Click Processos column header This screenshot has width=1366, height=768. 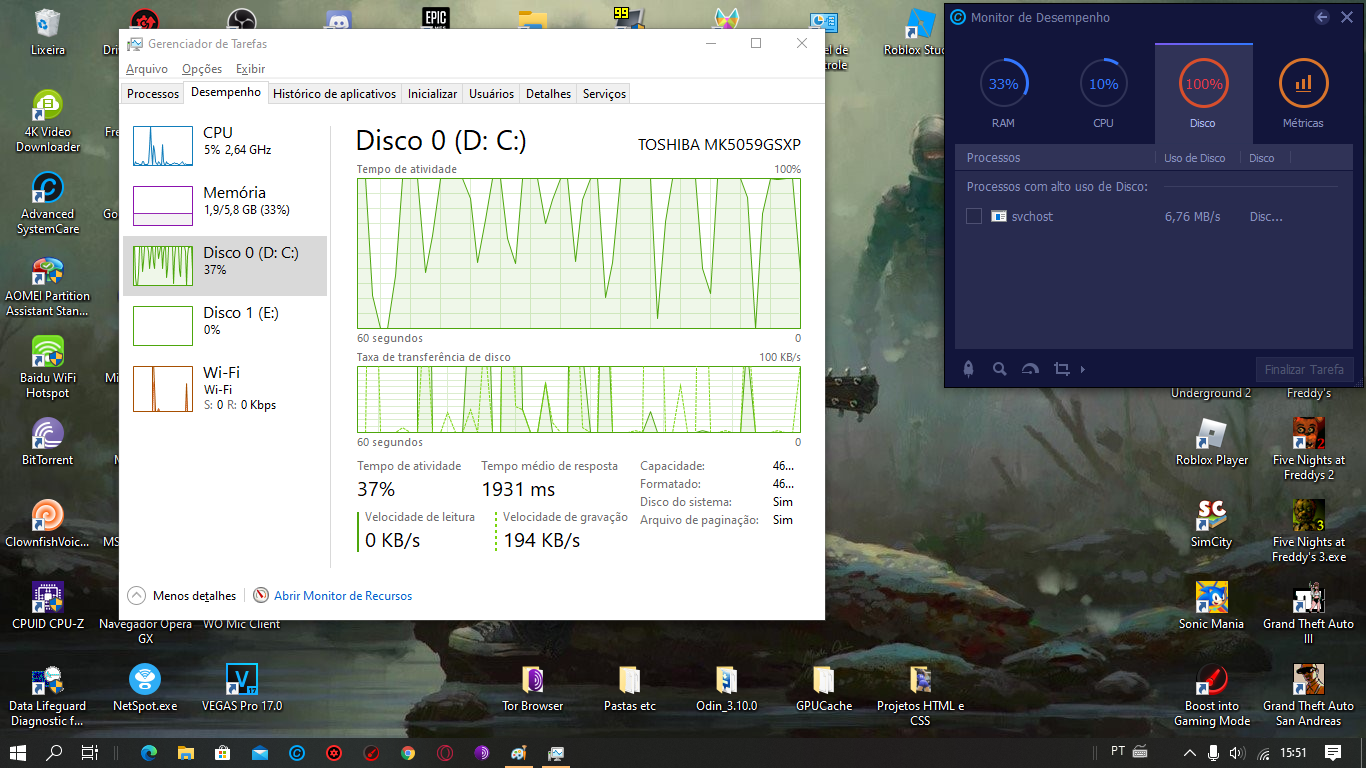click(x=993, y=158)
